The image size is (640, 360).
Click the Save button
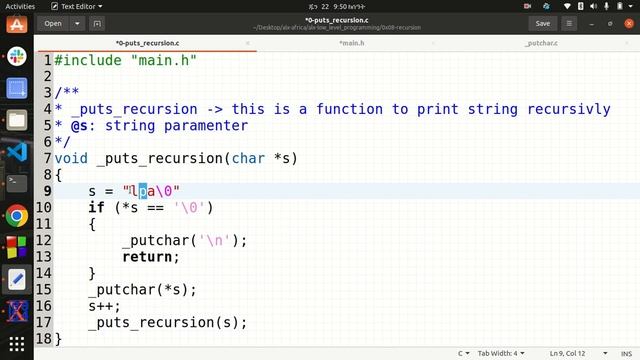[542, 24]
